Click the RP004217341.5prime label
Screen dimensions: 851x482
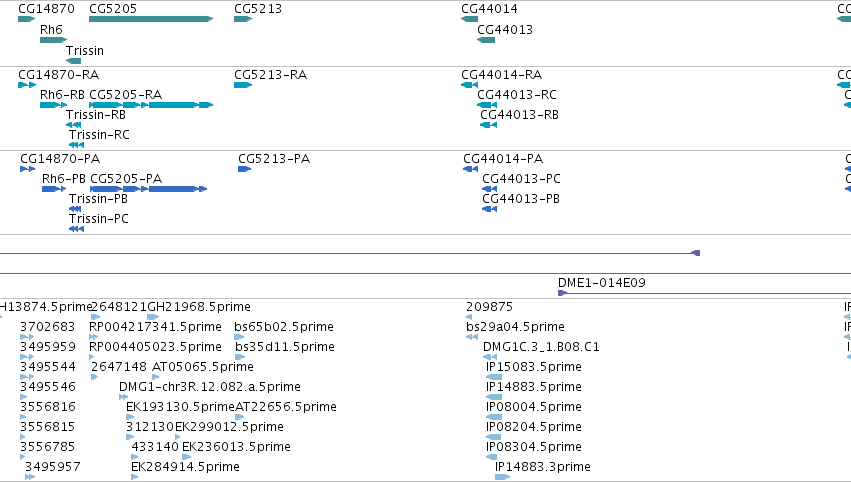[x=155, y=327]
